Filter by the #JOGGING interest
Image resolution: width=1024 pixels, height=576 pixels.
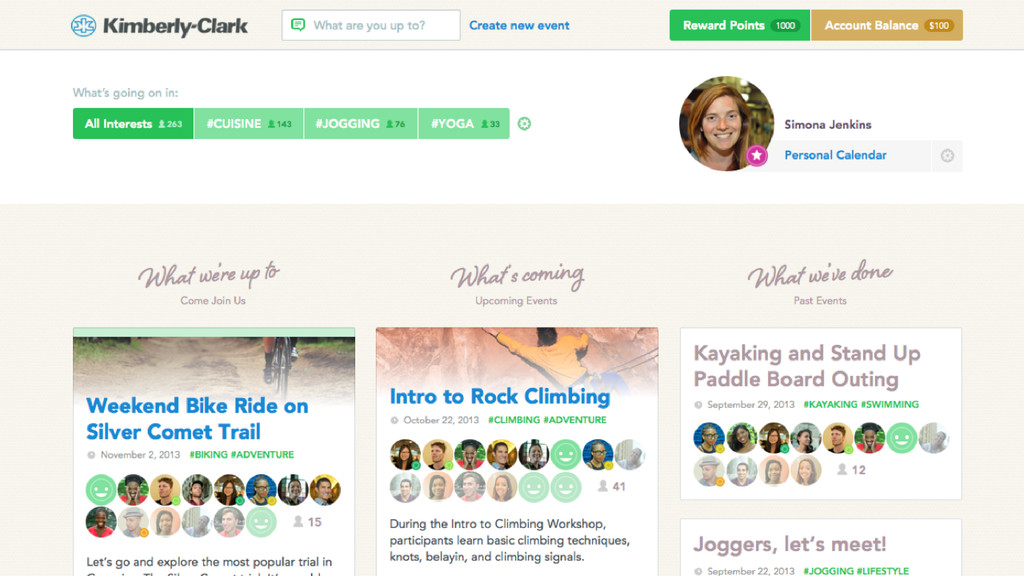click(x=360, y=123)
